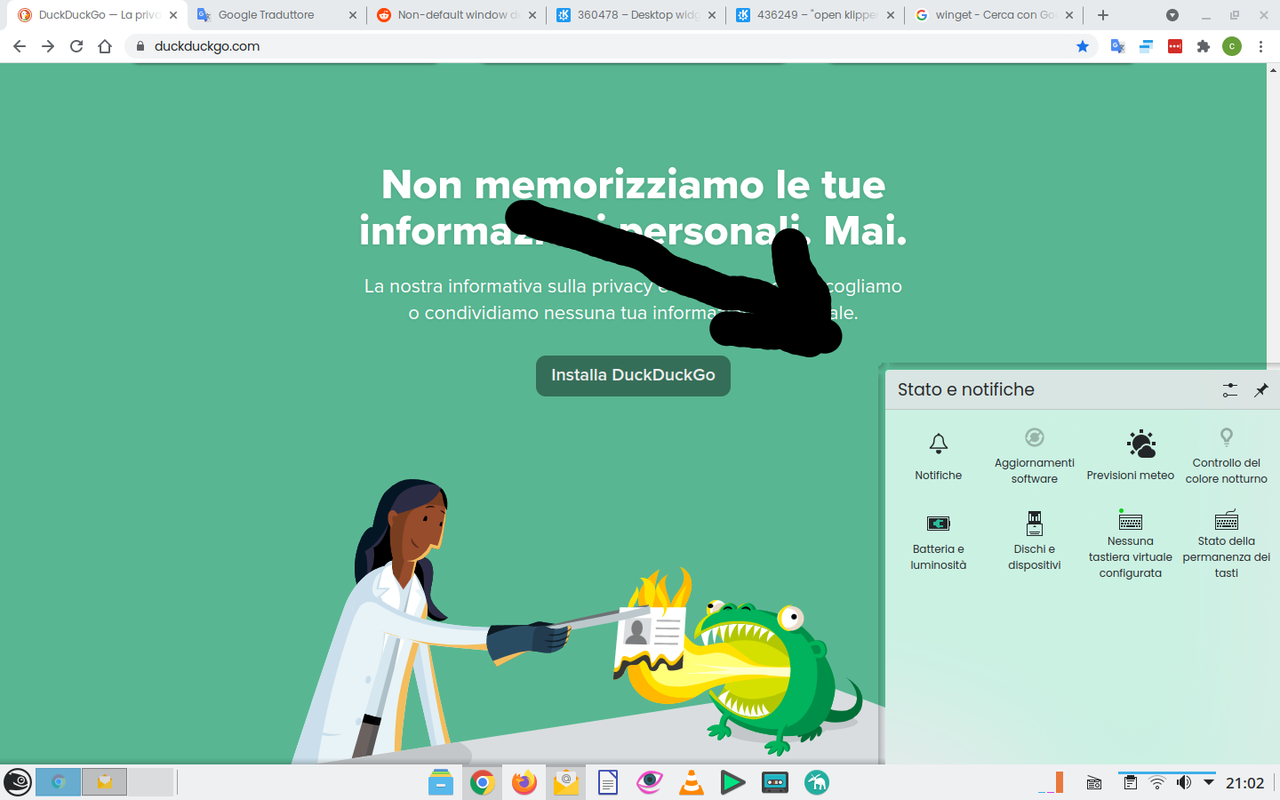This screenshot has width=1280, height=800.
Task: Open media player tray icon
Action: (x=1095, y=783)
